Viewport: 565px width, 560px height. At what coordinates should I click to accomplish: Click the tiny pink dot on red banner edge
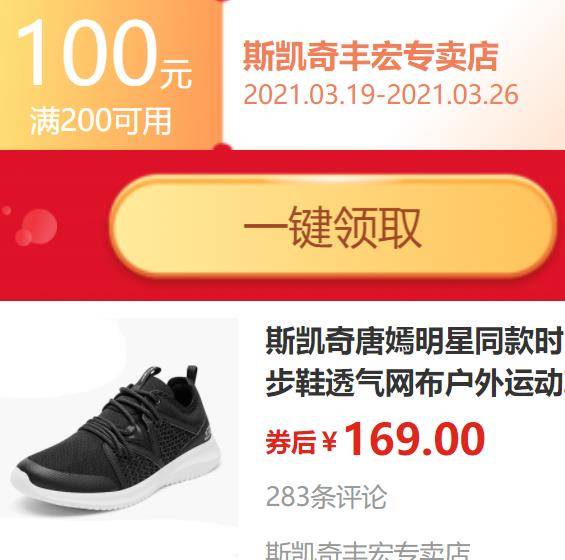pos(6,210)
